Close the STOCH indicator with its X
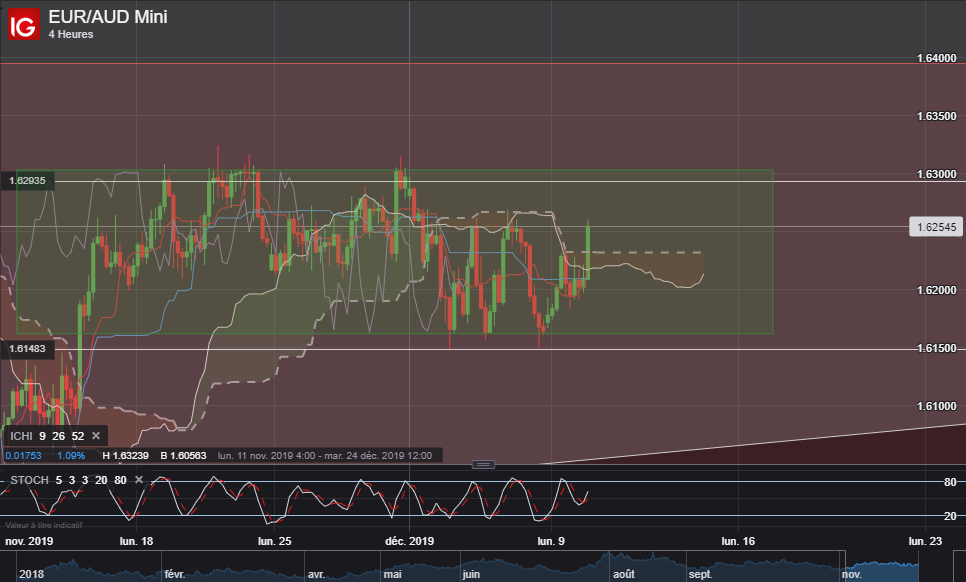The image size is (966, 582). tap(140, 480)
